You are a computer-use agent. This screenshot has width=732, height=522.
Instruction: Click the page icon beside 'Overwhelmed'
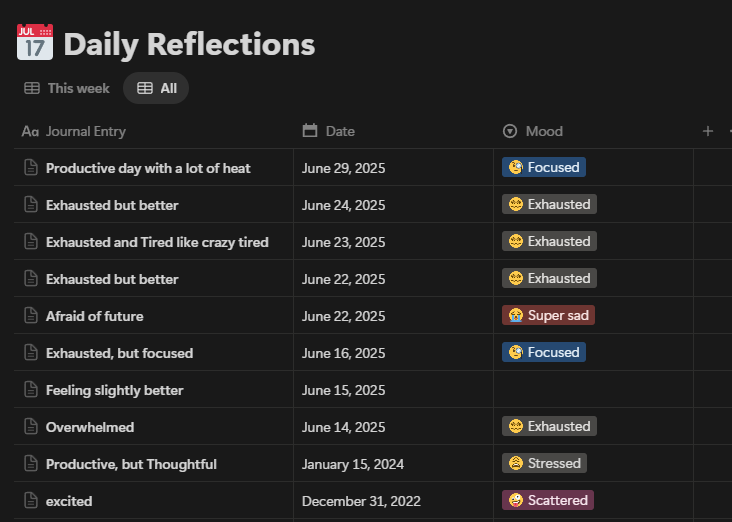click(x=30, y=427)
